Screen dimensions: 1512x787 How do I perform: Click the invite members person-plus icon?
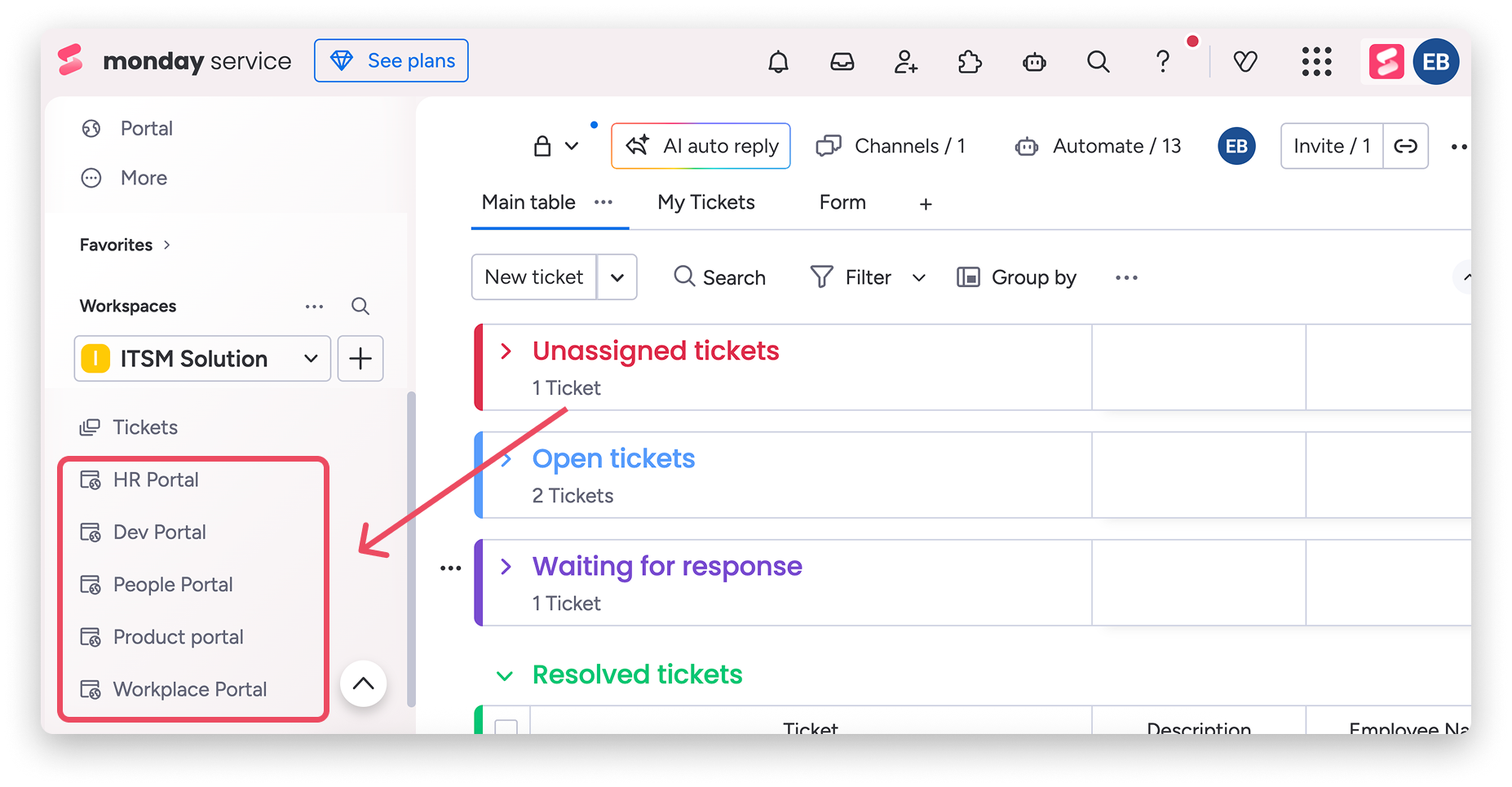pyautogui.click(x=905, y=61)
